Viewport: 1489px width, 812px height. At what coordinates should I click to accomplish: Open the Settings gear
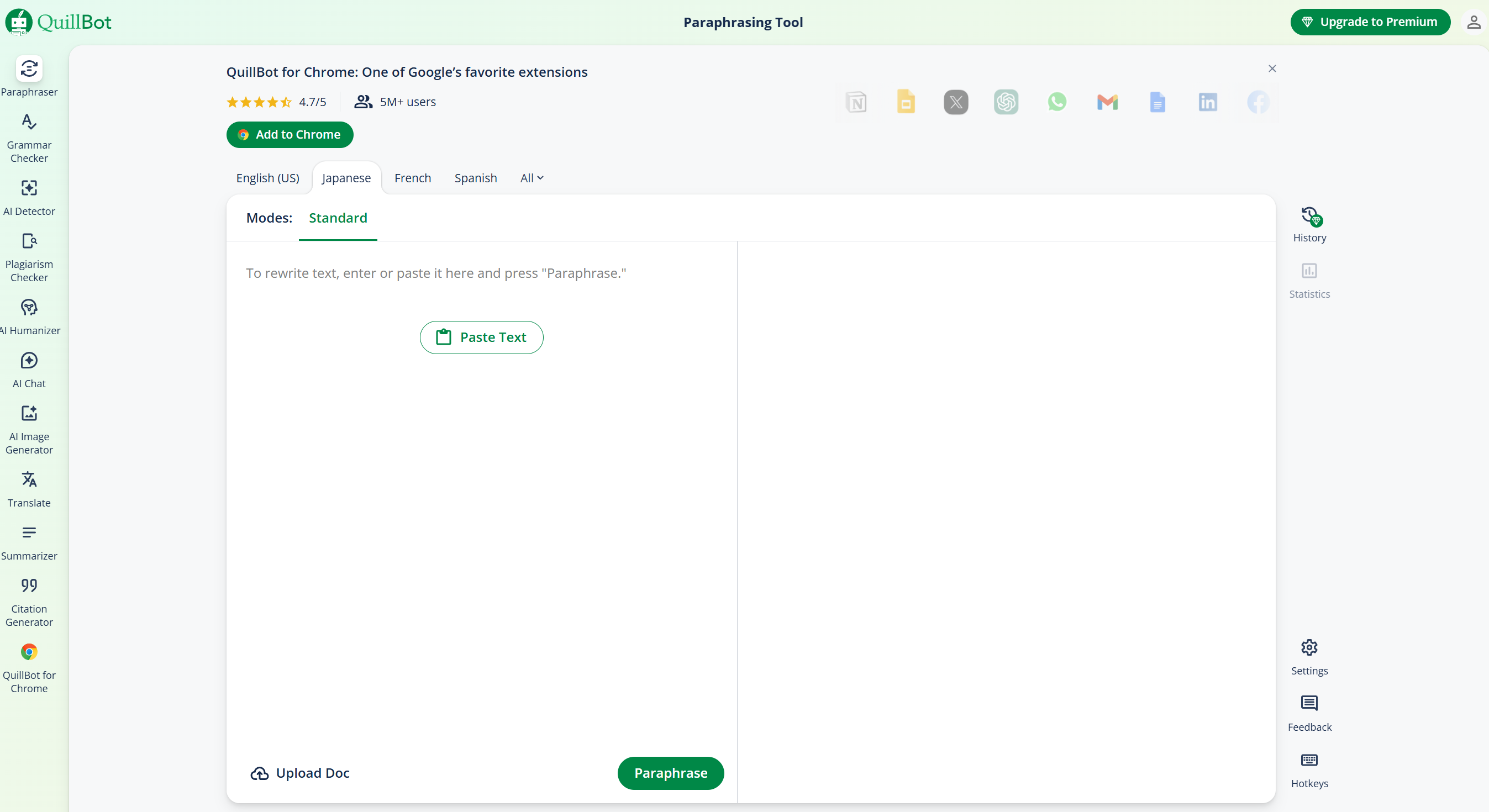click(x=1309, y=647)
